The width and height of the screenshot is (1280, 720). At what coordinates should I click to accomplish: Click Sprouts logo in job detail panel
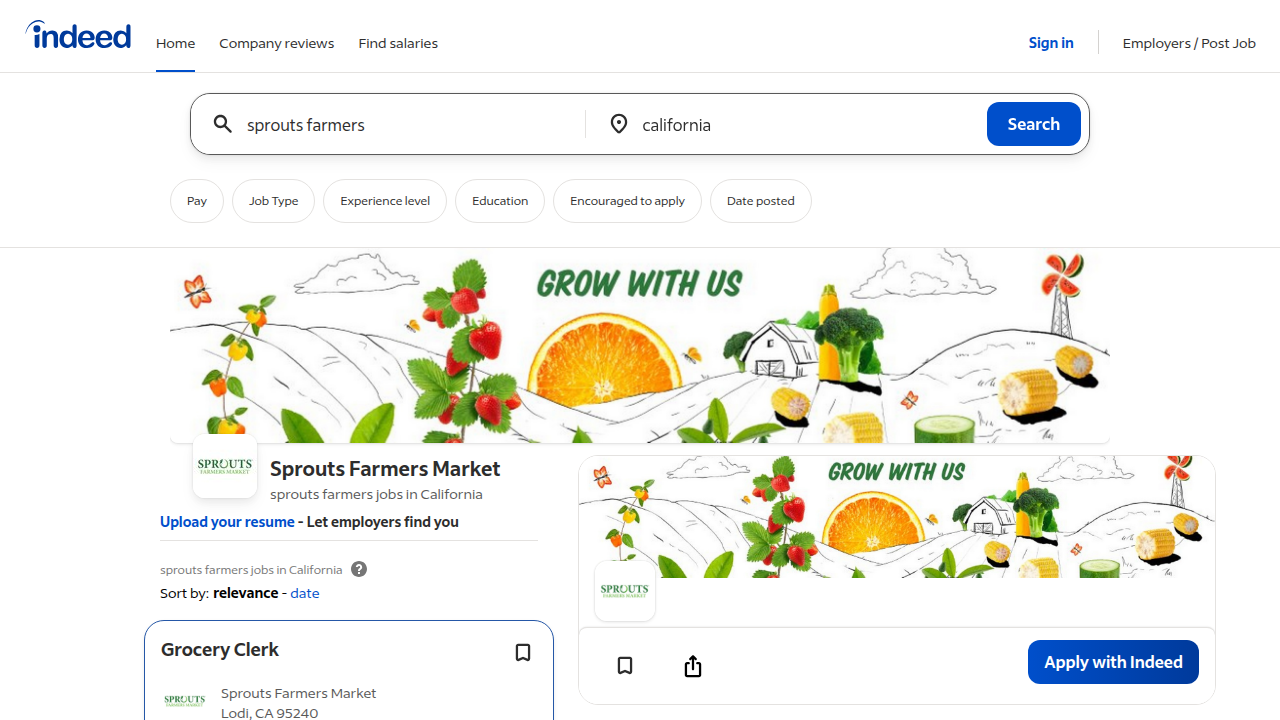[x=625, y=590]
